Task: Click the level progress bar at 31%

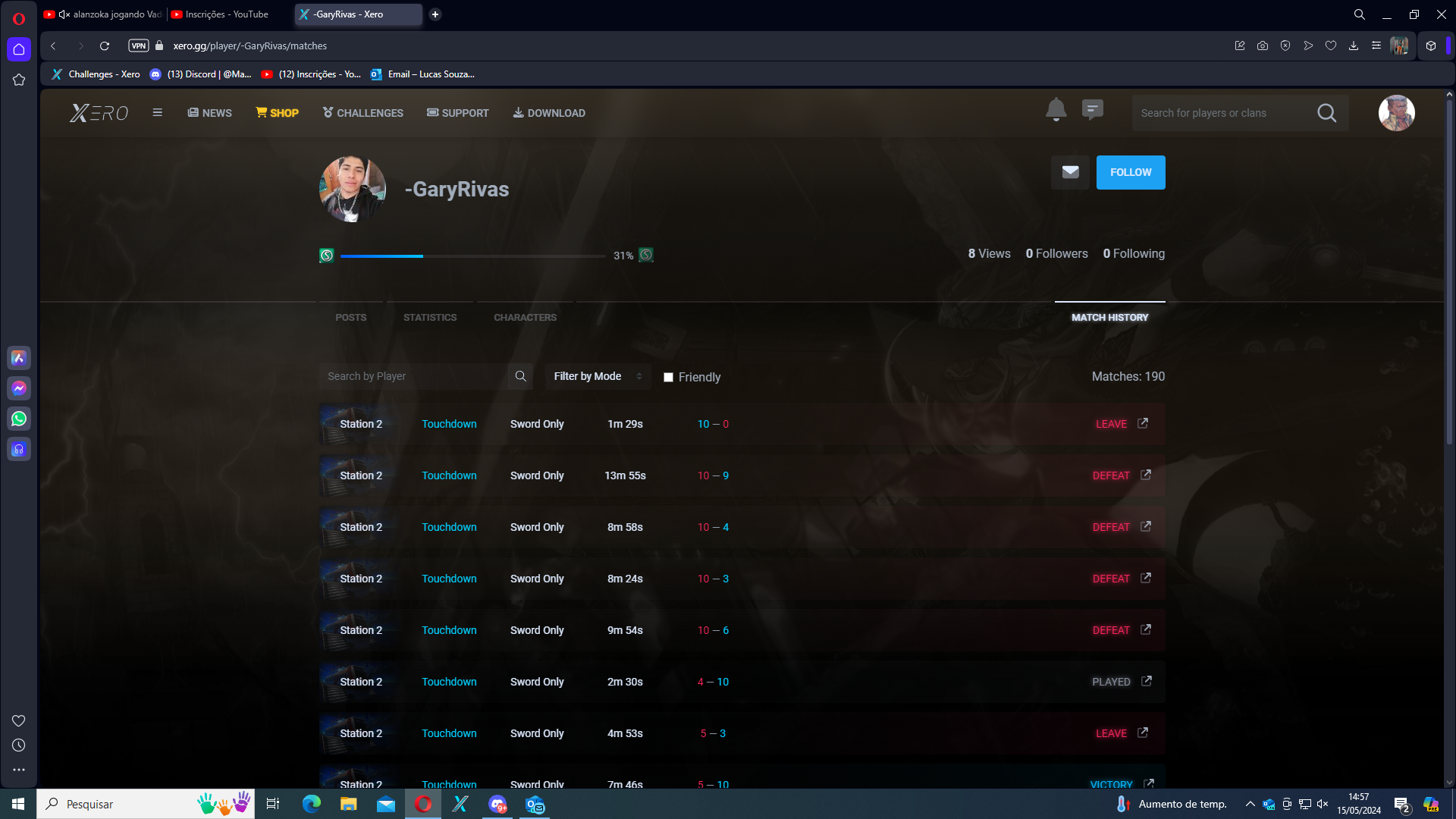Action: [x=472, y=256]
